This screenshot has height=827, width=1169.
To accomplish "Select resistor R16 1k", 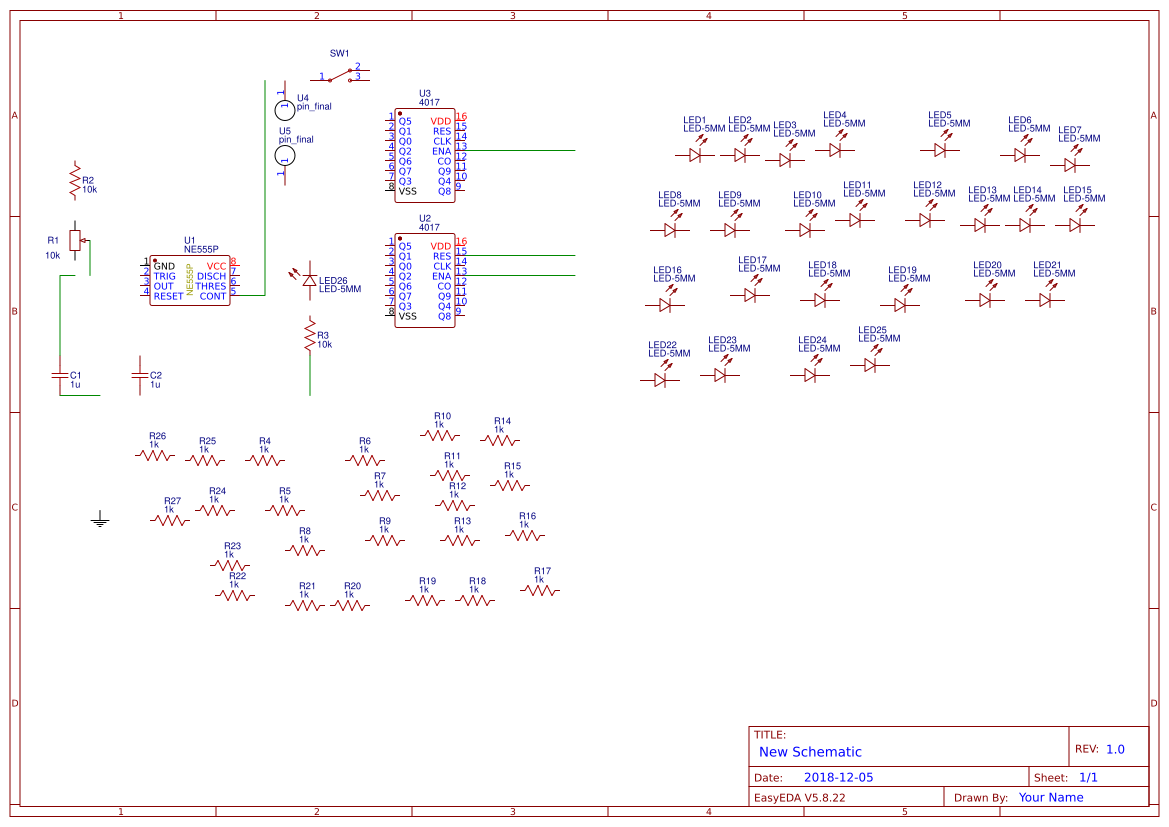I will tap(525, 535).
